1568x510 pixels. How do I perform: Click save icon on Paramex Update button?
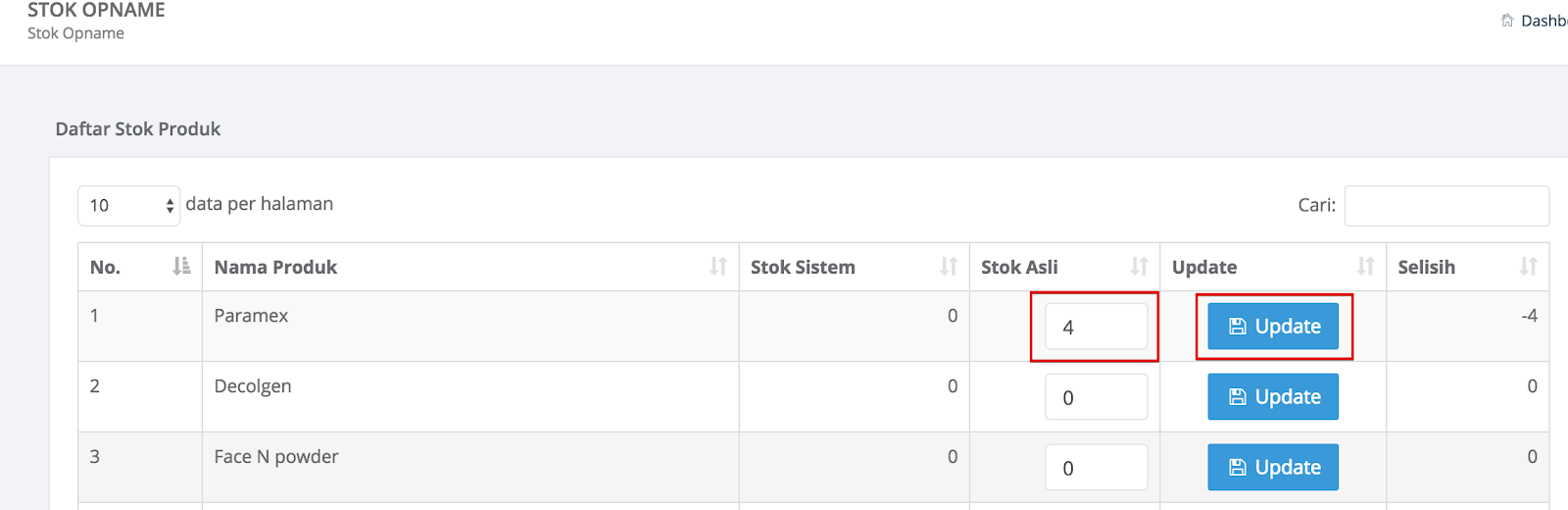tap(1238, 327)
